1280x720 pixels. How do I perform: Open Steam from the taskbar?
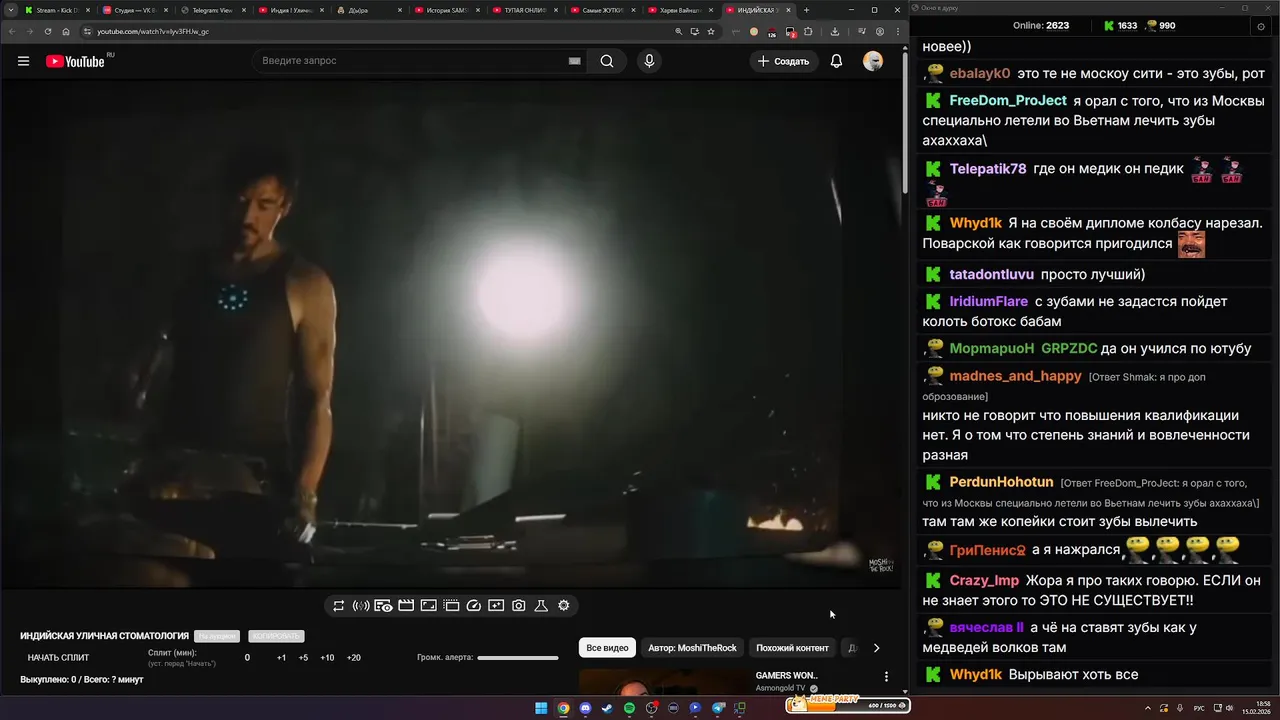point(607,708)
